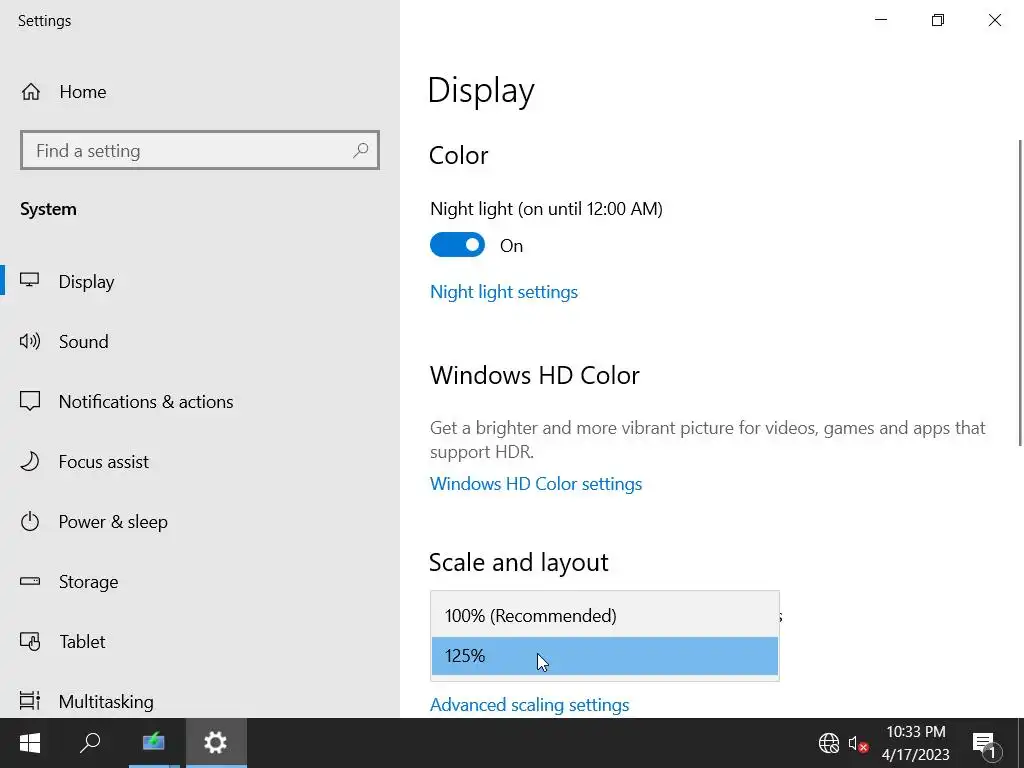1024x768 pixels.
Task: Select the Sound speaker icon in sidebar
Action: pos(29,341)
